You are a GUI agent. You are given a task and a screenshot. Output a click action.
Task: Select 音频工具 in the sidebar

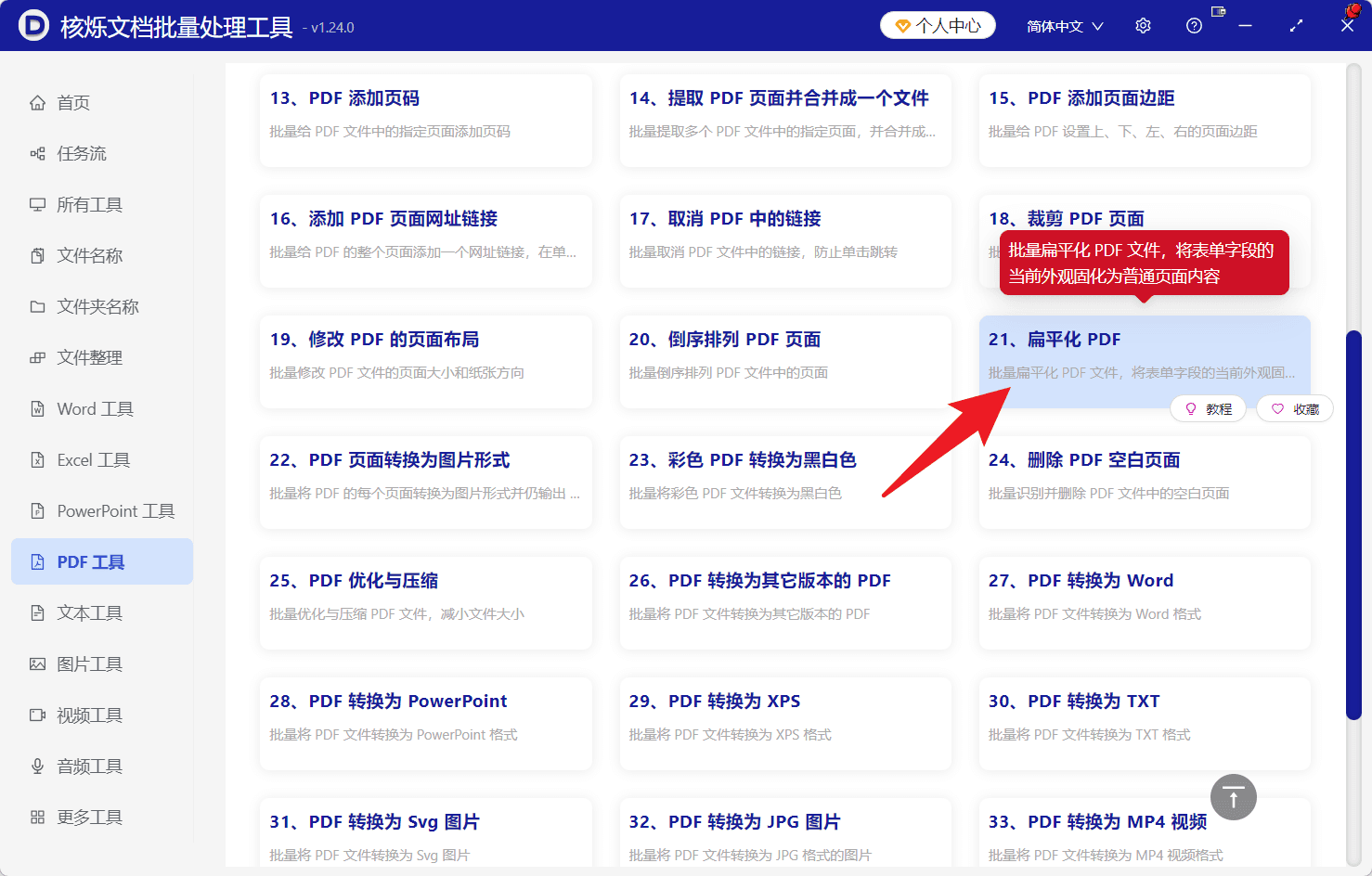coord(102,766)
